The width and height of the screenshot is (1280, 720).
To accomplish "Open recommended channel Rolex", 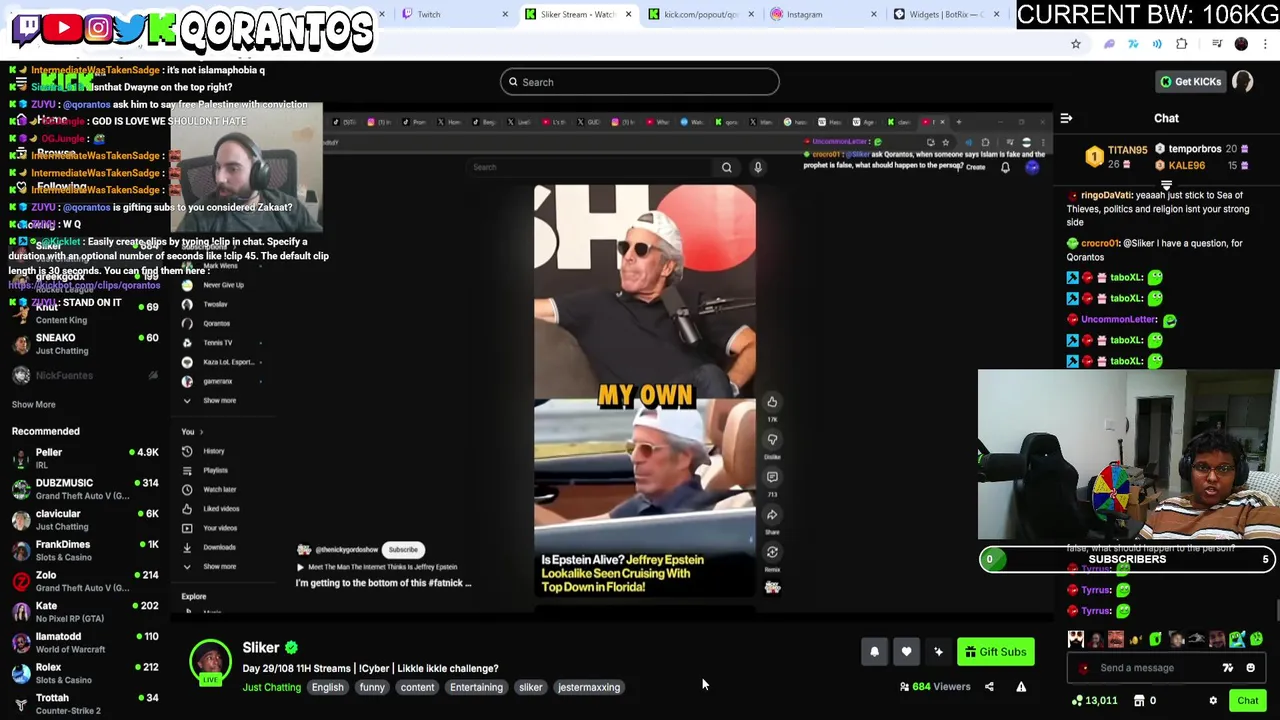I will [85, 673].
